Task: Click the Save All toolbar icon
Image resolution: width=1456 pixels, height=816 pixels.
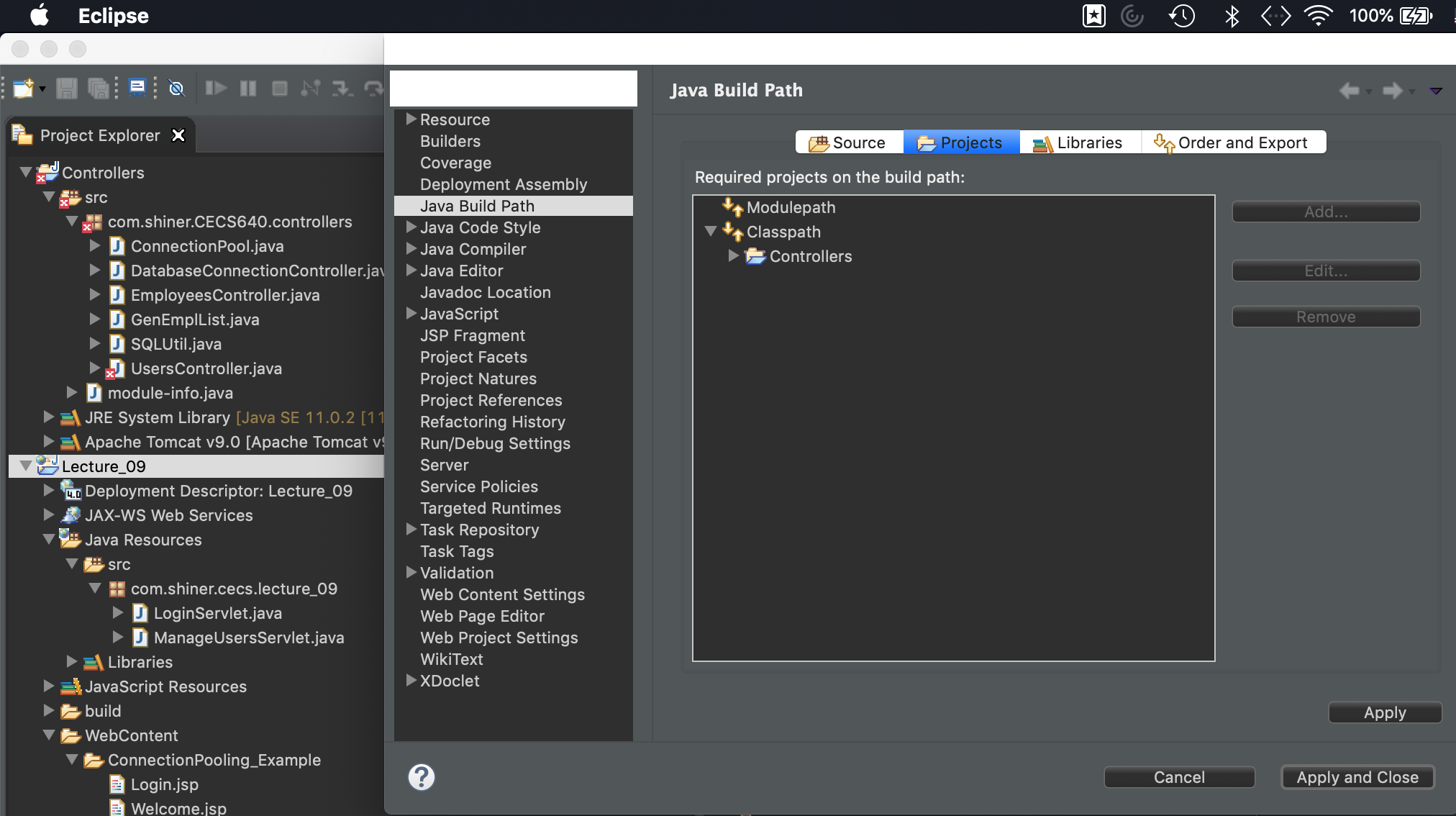Action: tap(98, 89)
